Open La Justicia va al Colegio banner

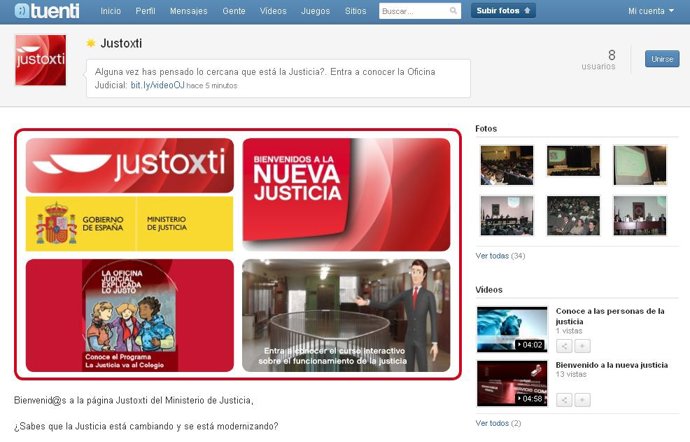coord(129,315)
